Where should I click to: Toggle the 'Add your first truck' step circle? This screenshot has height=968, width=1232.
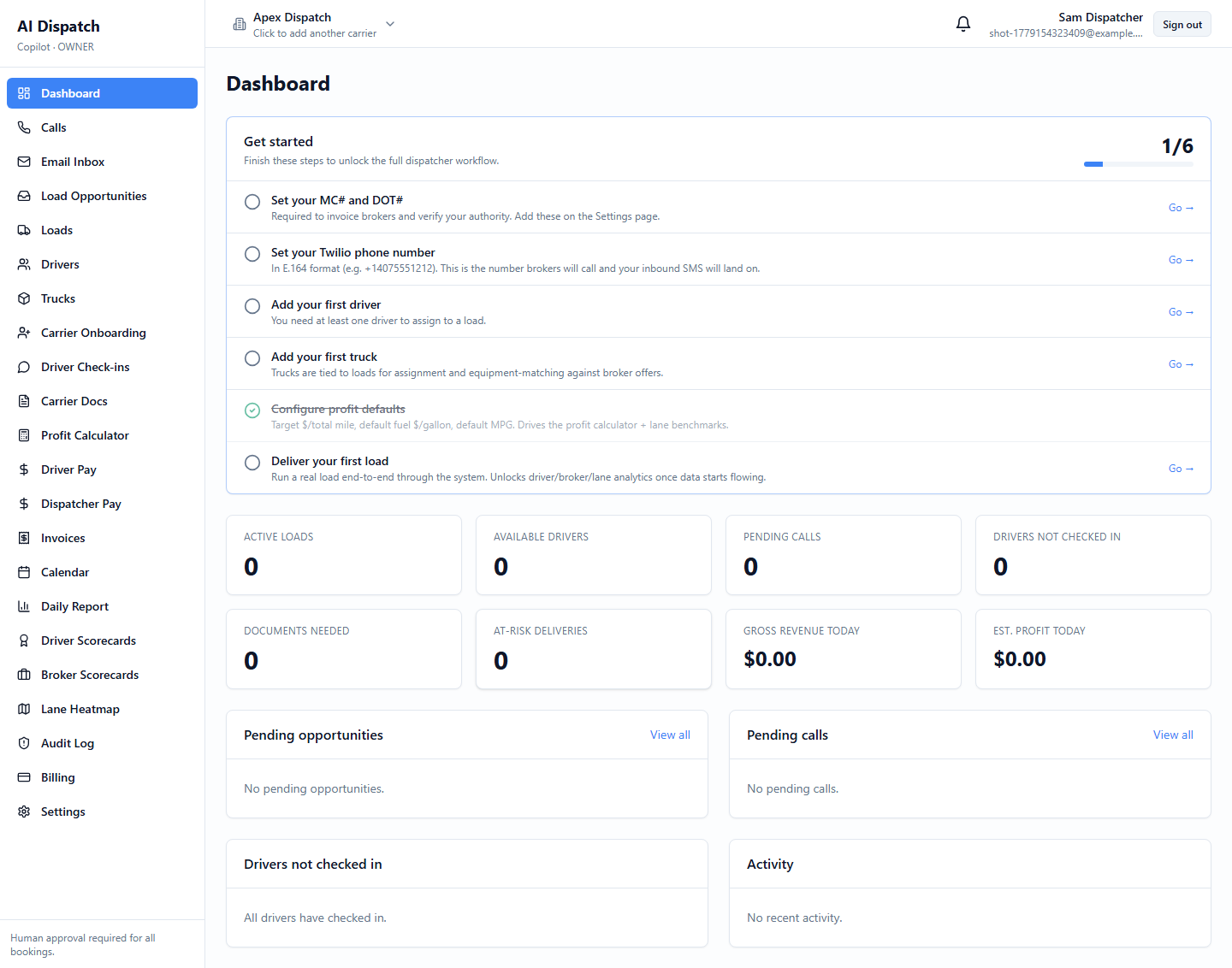(252, 358)
